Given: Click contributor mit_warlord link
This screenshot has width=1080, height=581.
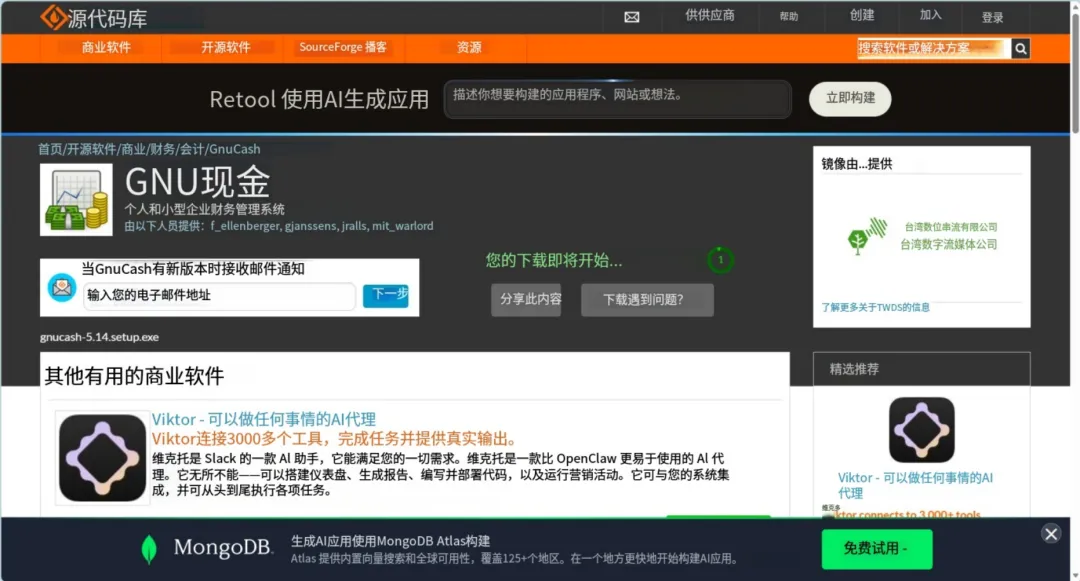Looking at the screenshot, I should click(403, 226).
